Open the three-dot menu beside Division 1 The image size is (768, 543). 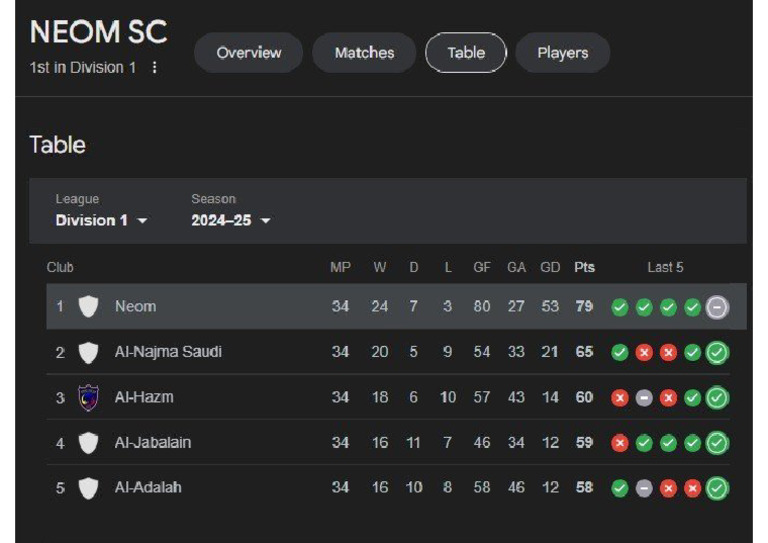tap(154, 68)
